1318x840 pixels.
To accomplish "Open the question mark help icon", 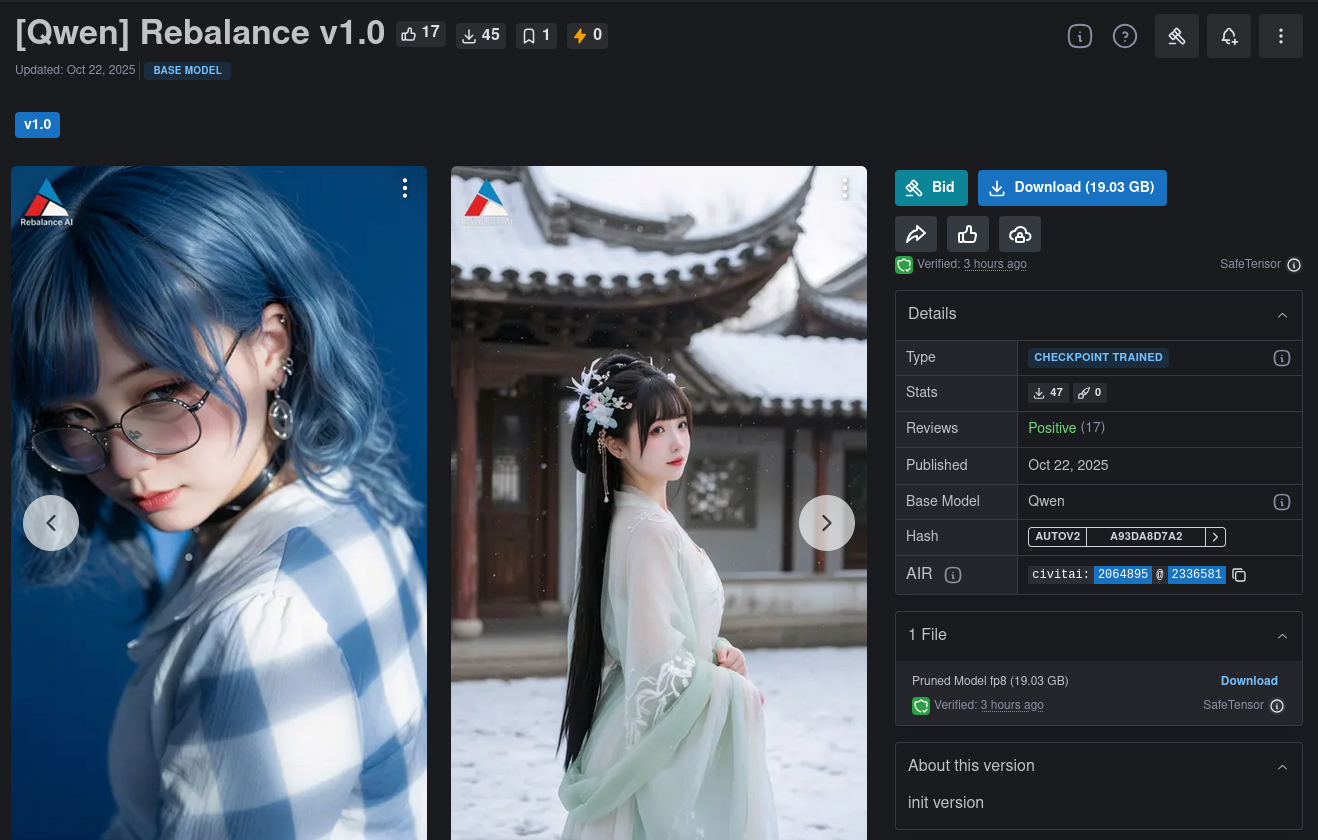I will click(1125, 36).
